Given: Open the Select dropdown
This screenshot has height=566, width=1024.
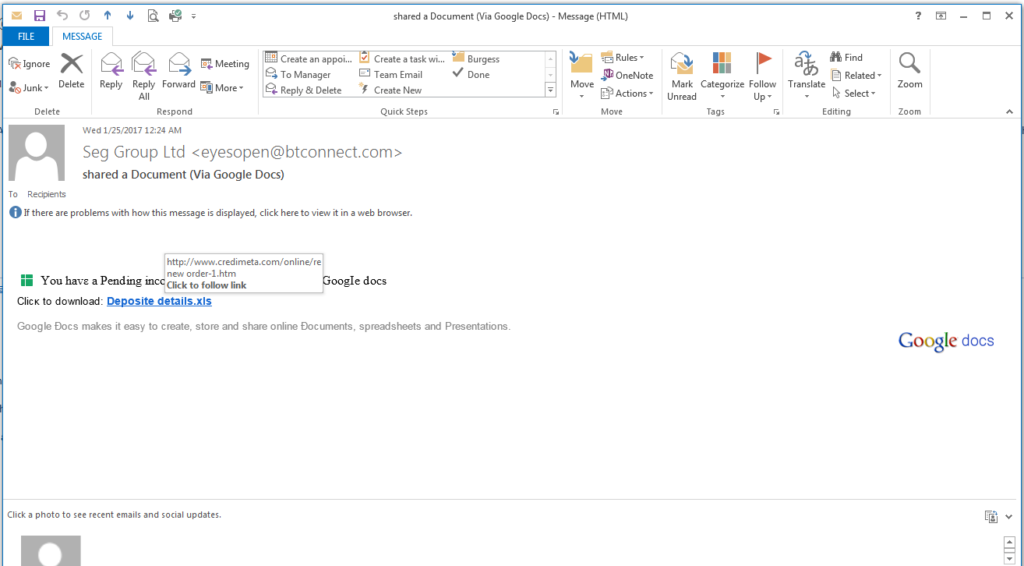Looking at the screenshot, I should pos(853,93).
